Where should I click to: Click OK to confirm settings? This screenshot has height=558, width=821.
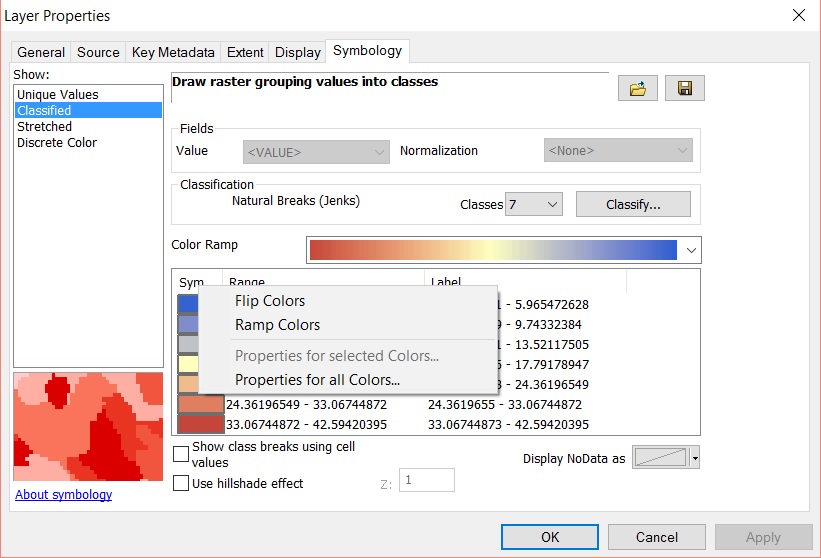tap(550, 537)
